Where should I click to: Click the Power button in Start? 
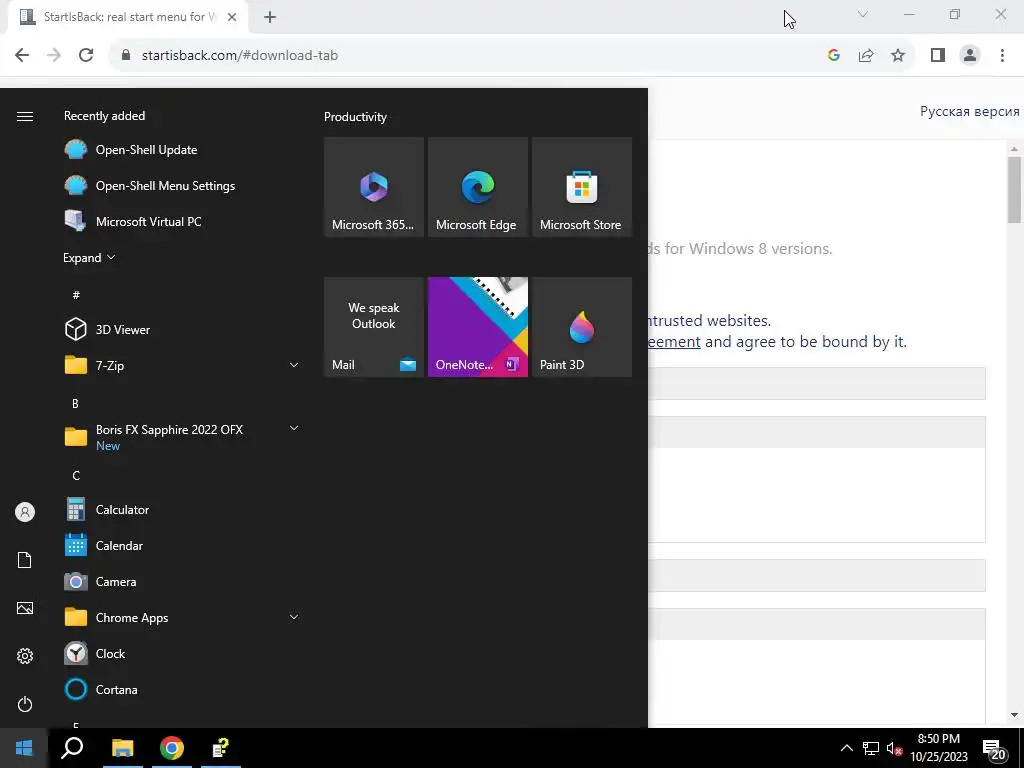click(x=25, y=704)
